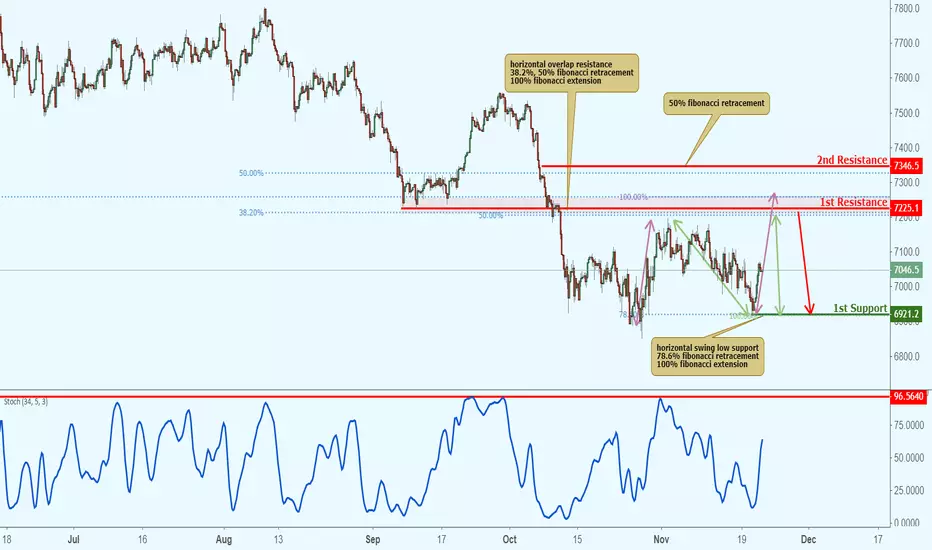Click the 7100.0 price axis label

click(907, 252)
